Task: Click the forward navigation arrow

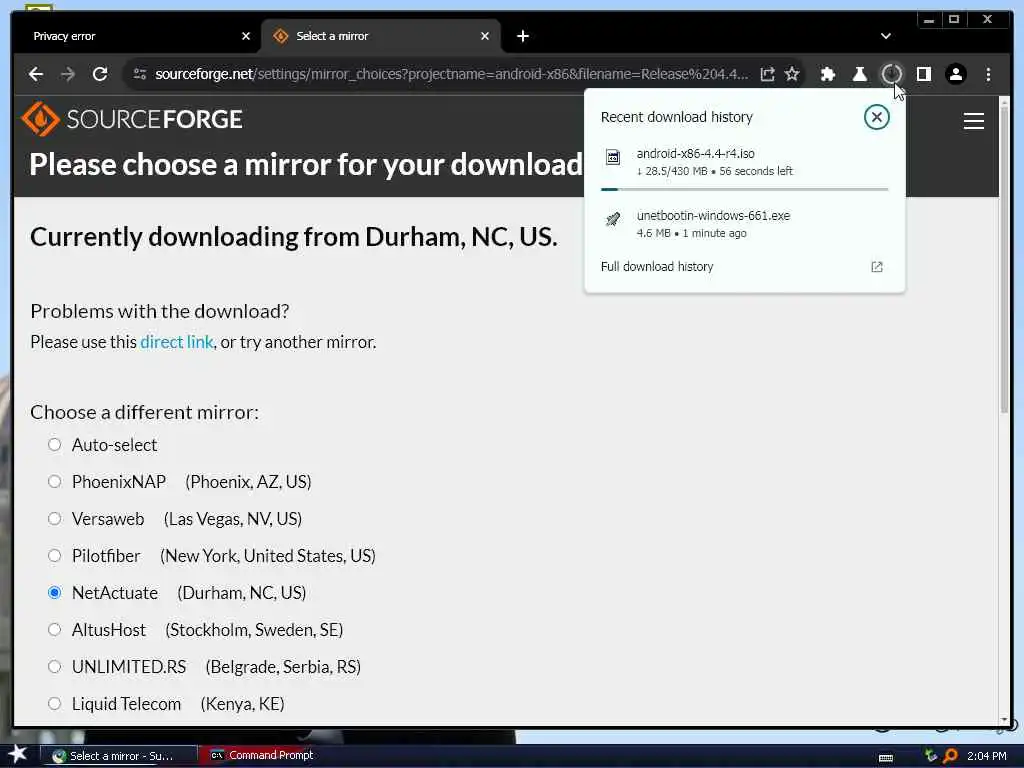Action: (68, 74)
